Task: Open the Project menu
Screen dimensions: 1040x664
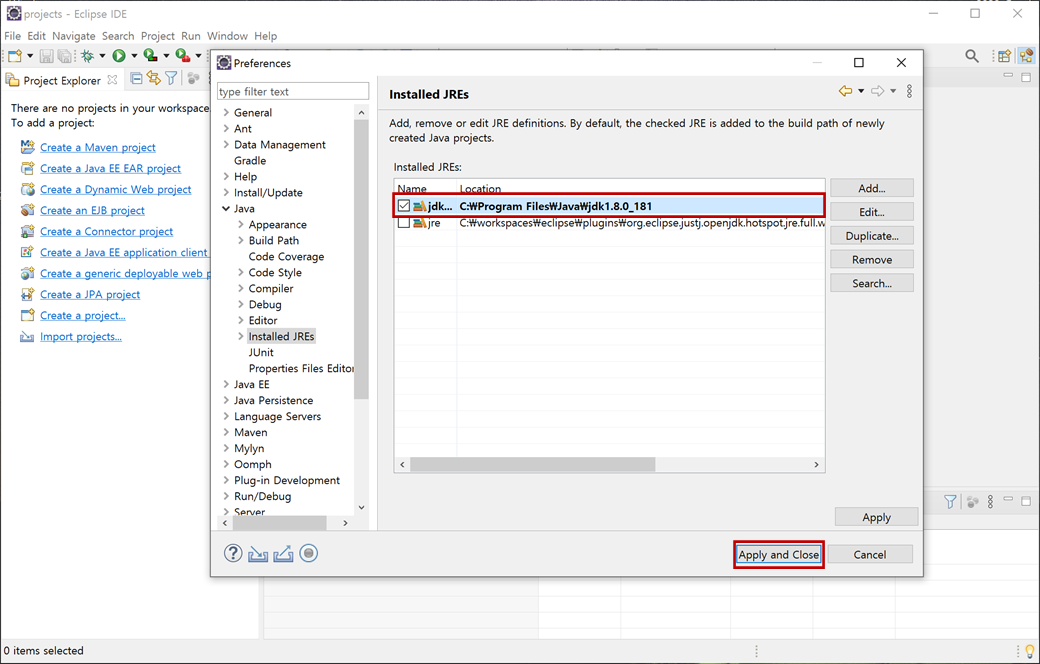Action: [158, 36]
